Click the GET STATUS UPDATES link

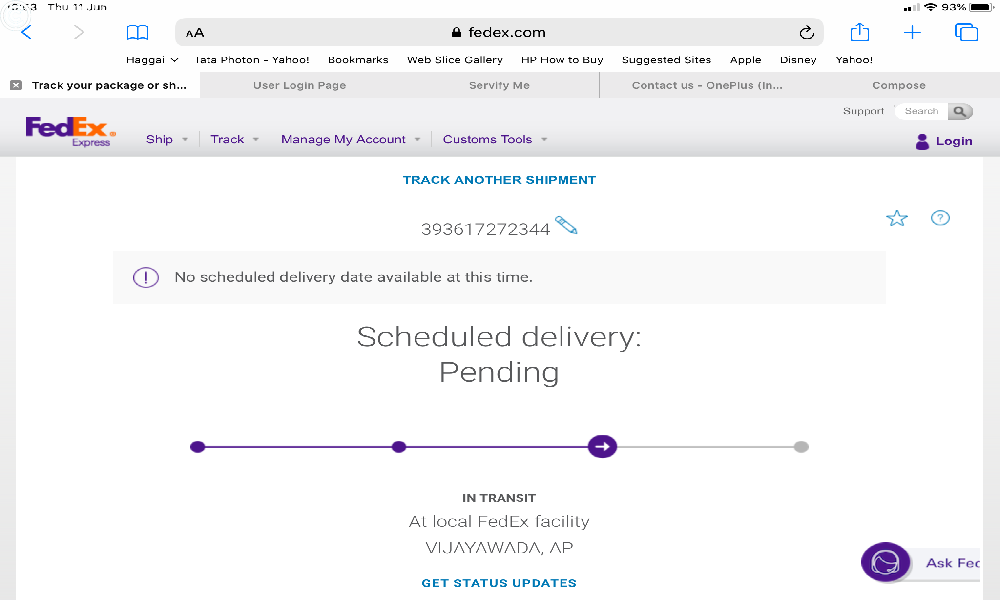[x=499, y=583]
